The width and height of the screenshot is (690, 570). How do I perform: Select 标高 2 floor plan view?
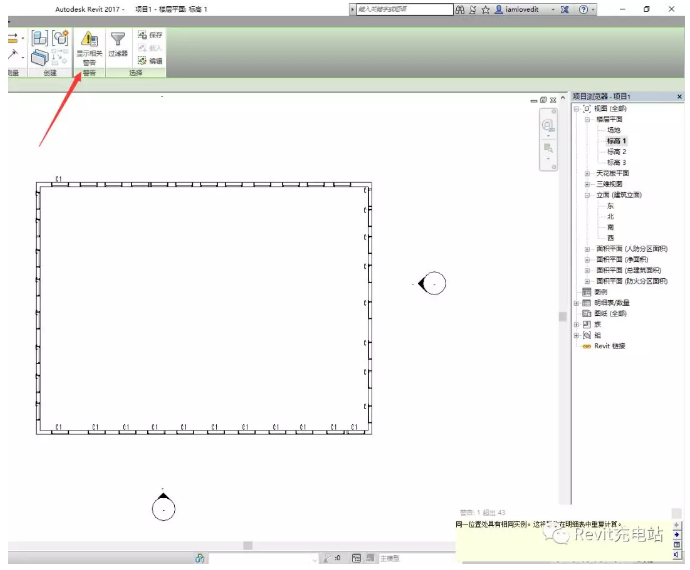point(616,151)
